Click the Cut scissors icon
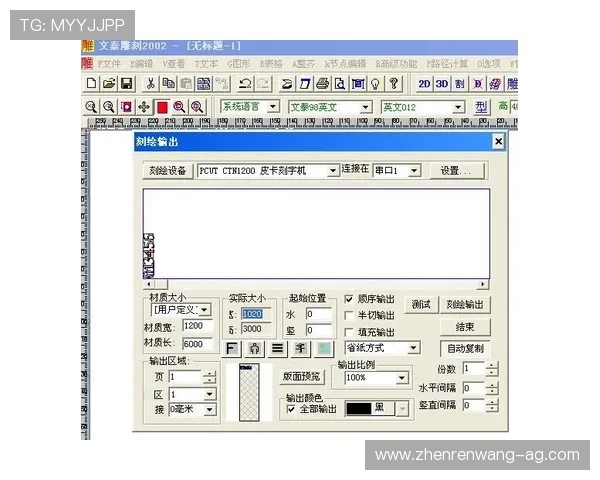Image resolution: width=600 pixels, height=480 pixels. pos(150,84)
